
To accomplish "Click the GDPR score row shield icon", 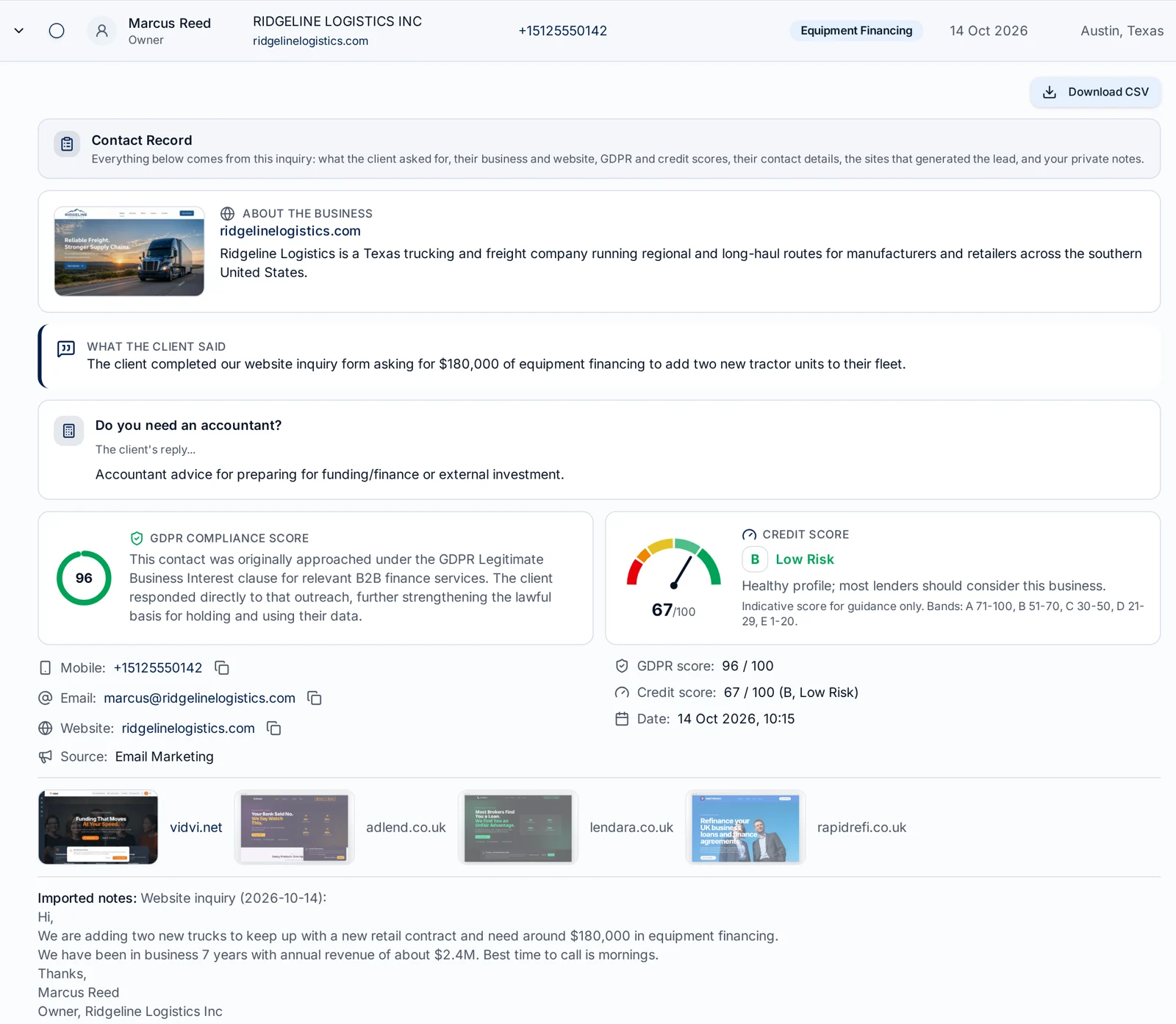I will point(622,666).
